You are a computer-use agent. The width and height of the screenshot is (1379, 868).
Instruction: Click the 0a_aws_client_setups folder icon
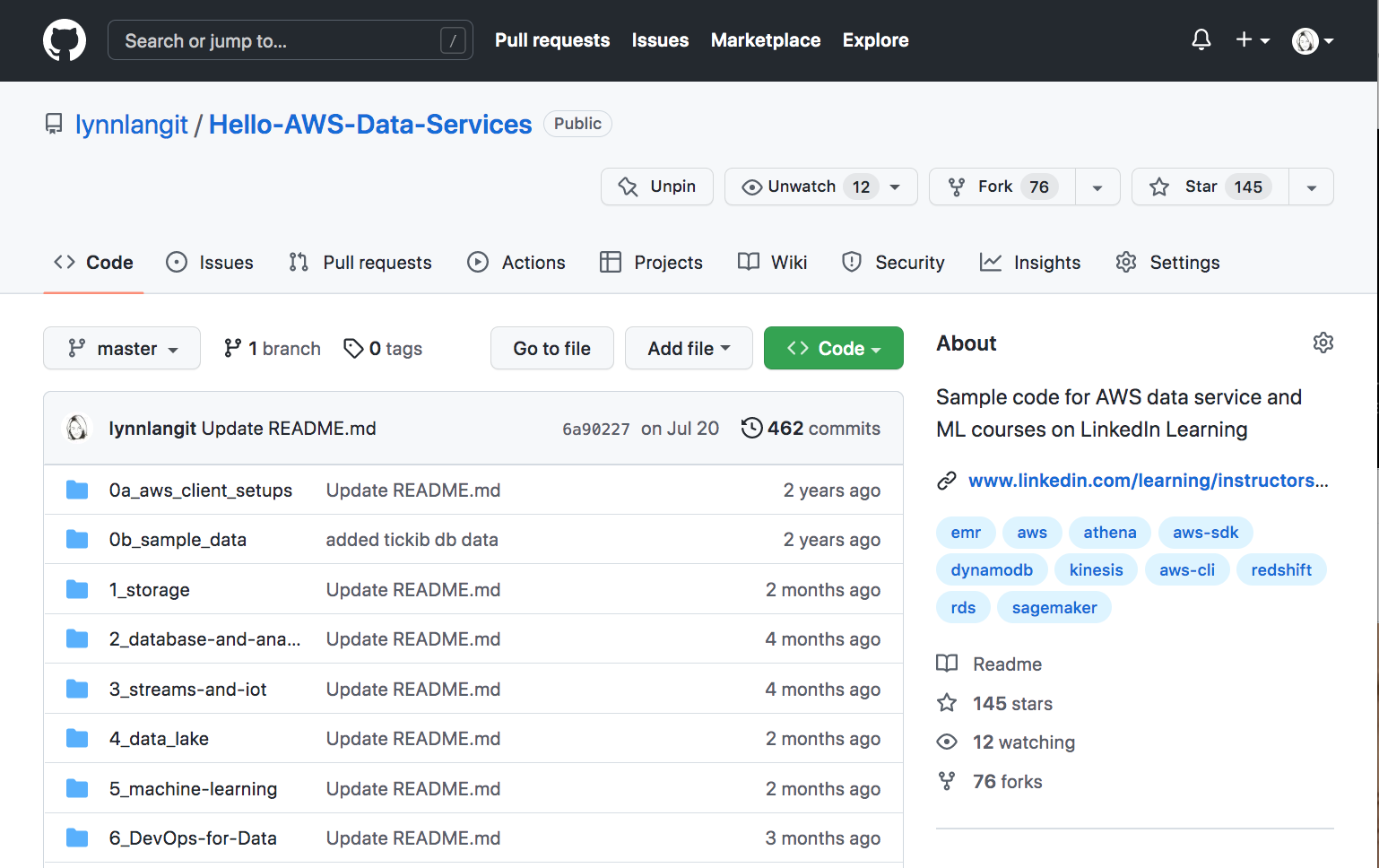click(77, 490)
